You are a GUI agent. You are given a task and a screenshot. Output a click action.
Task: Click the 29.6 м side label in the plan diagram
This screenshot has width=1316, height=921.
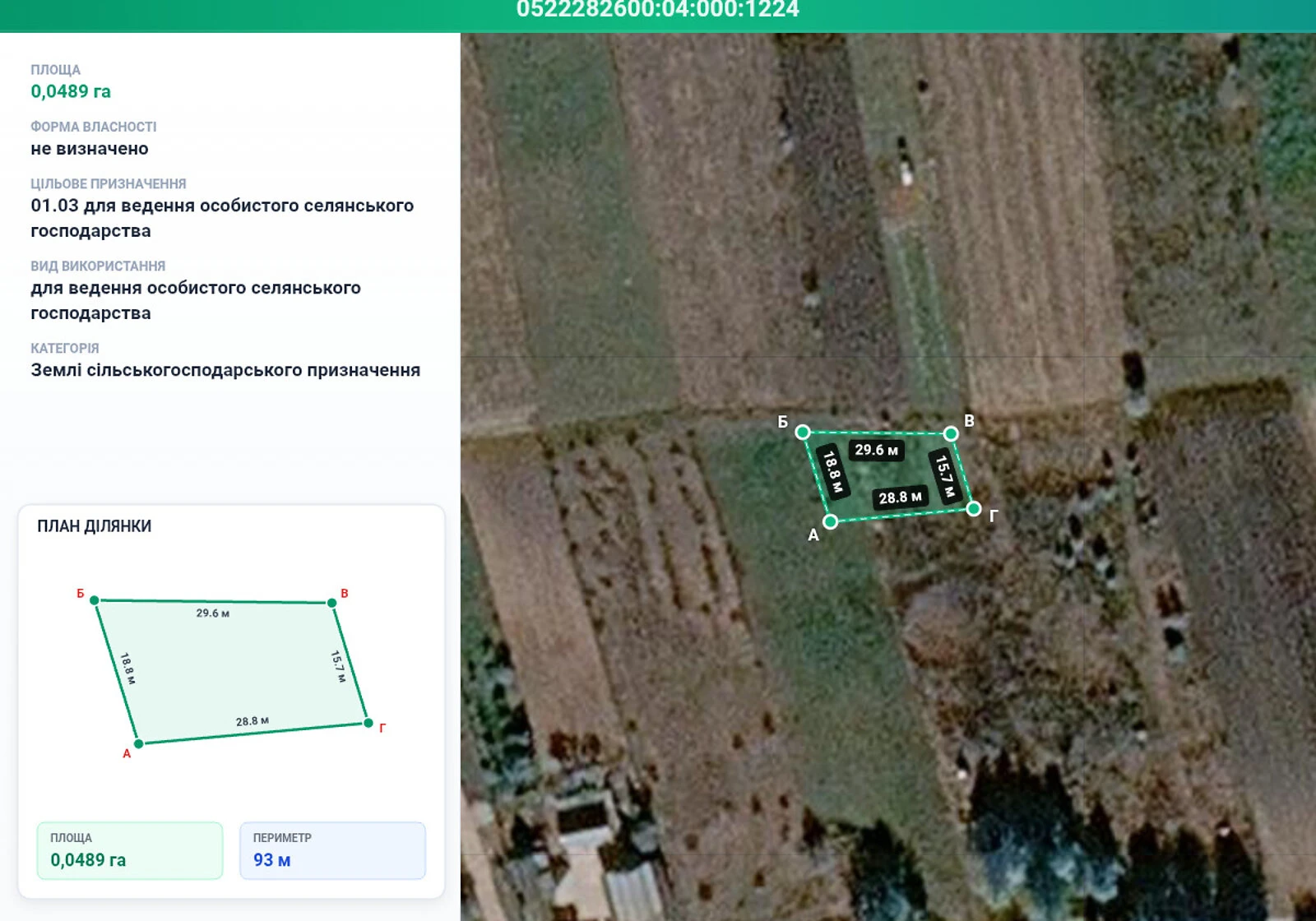coord(213,613)
